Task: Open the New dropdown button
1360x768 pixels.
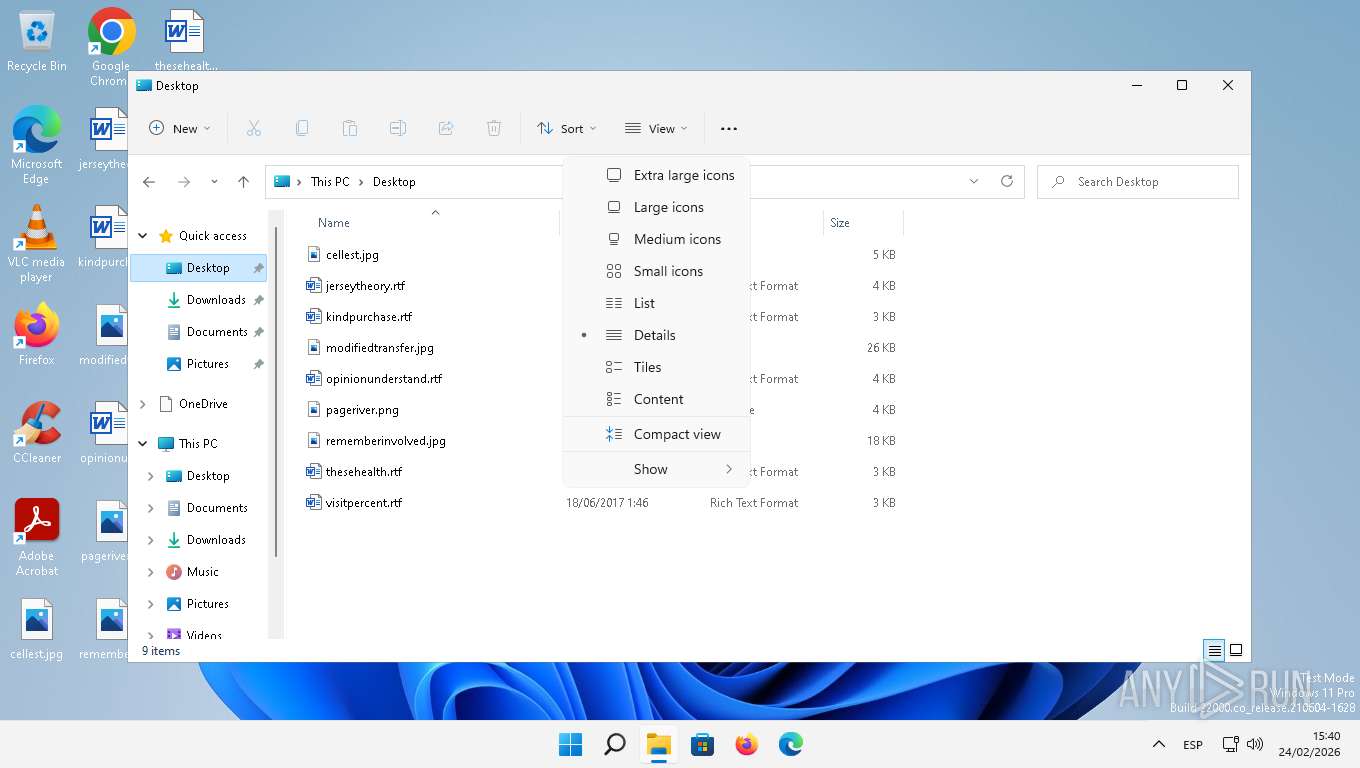Action: [180, 128]
